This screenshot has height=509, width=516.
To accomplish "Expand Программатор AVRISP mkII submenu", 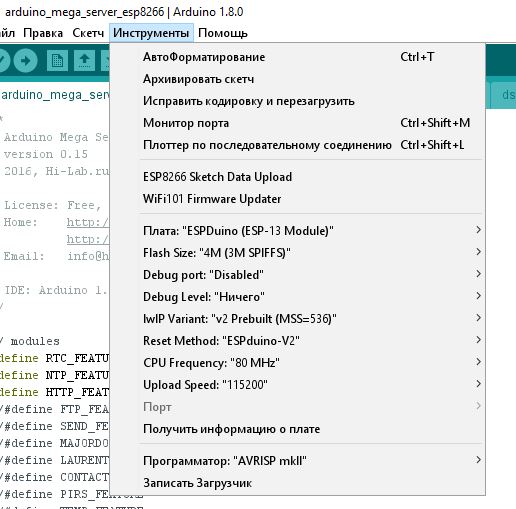I will [297, 461].
